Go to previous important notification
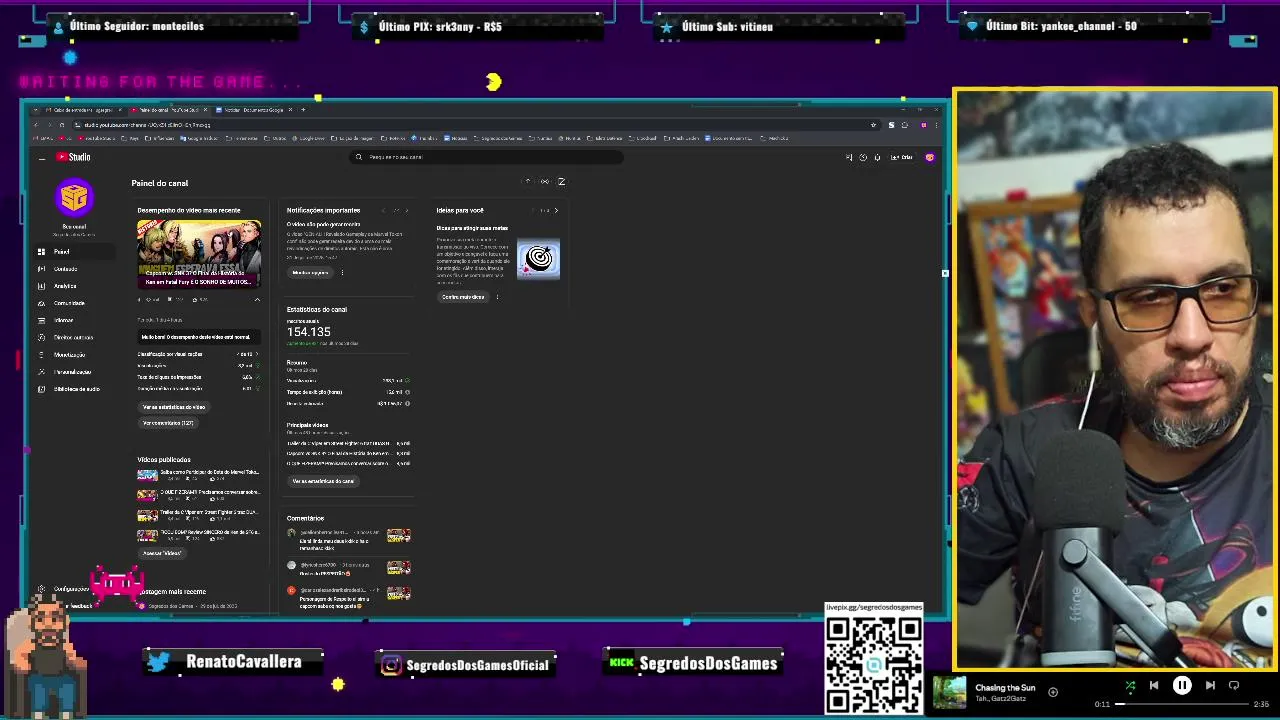1280x720 pixels. coord(384,210)
